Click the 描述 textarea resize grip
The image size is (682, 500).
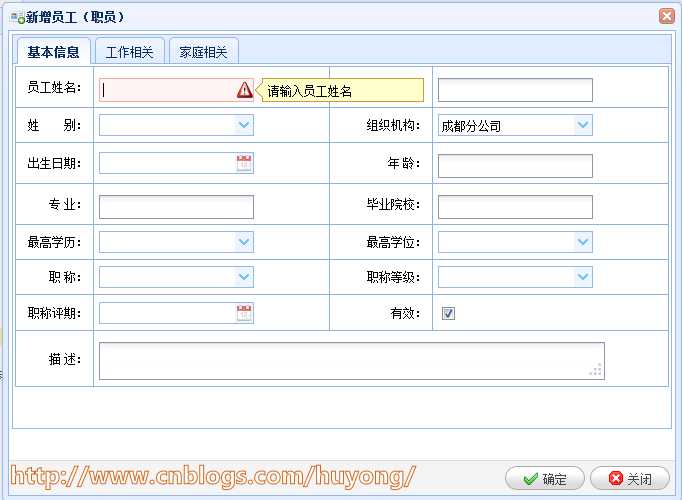click(x=596, y=370)
